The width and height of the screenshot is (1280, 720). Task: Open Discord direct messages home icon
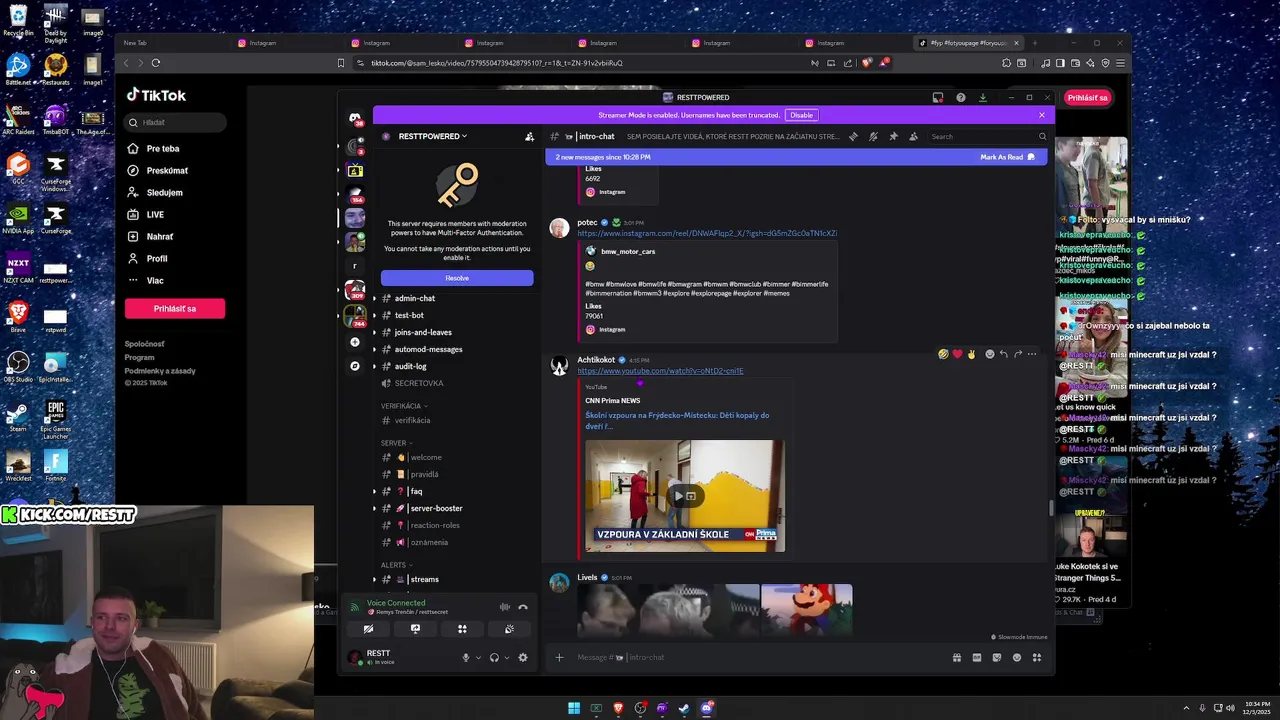(355, 119)
